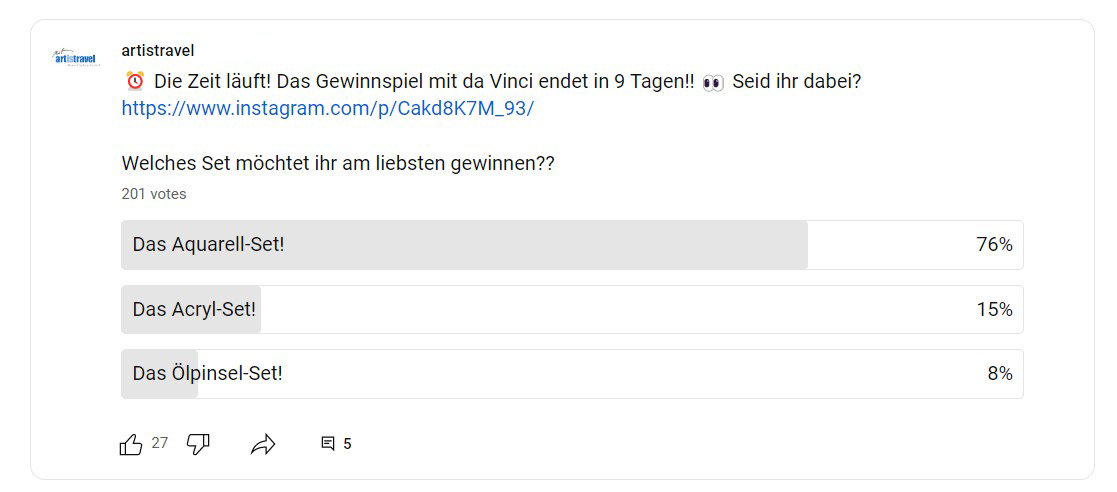This screenshot has height=492, width=1117.
Task: Open the artistravel channel name link
Action: click(157, 50)
